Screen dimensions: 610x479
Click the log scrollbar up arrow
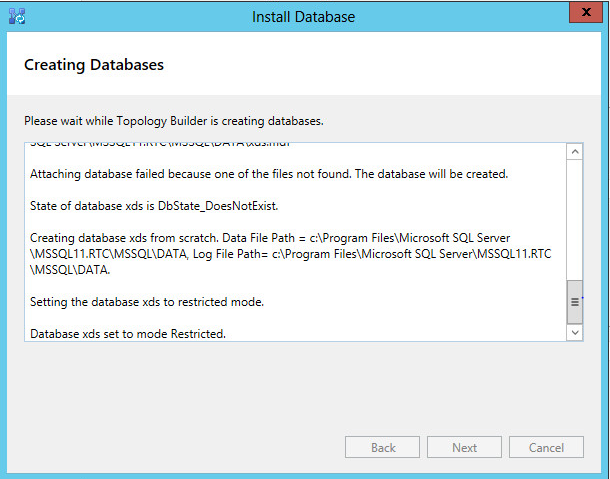point(574,152)
